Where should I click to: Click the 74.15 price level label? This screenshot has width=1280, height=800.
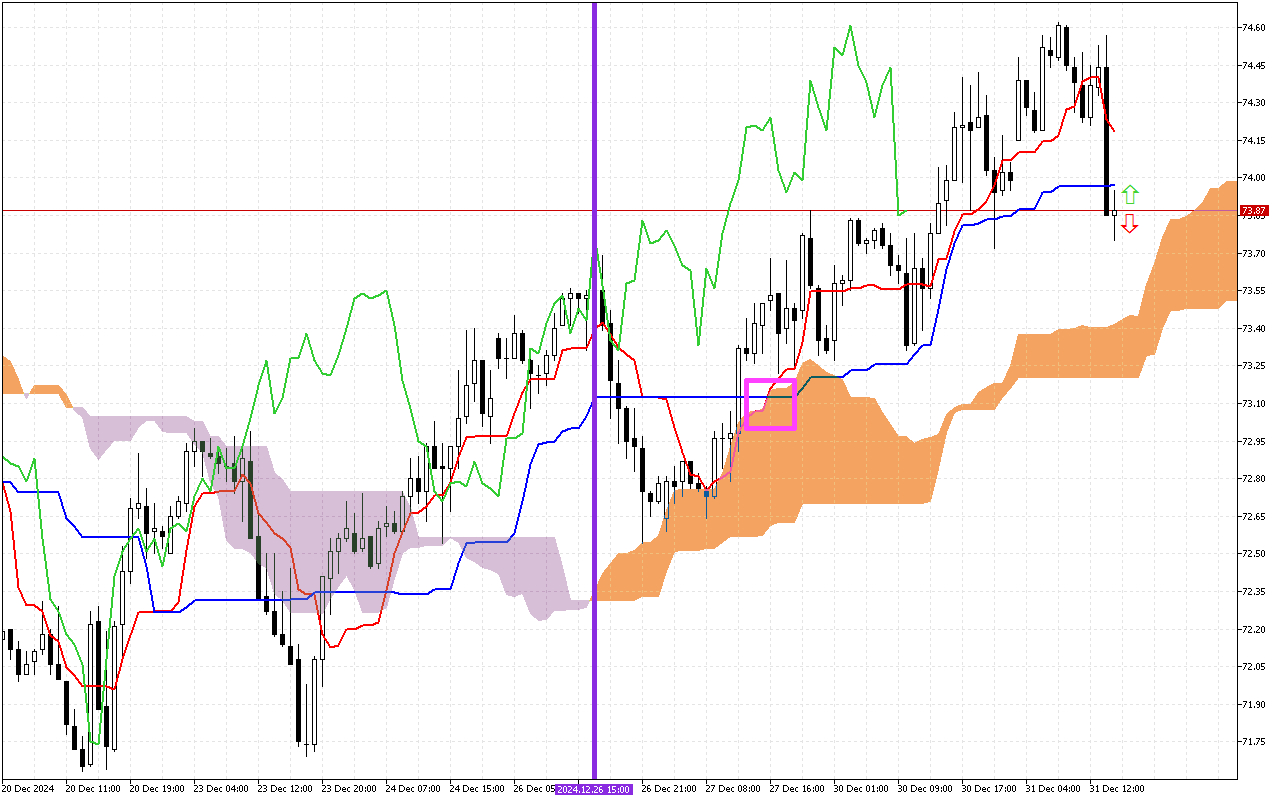coord(1253,140)
